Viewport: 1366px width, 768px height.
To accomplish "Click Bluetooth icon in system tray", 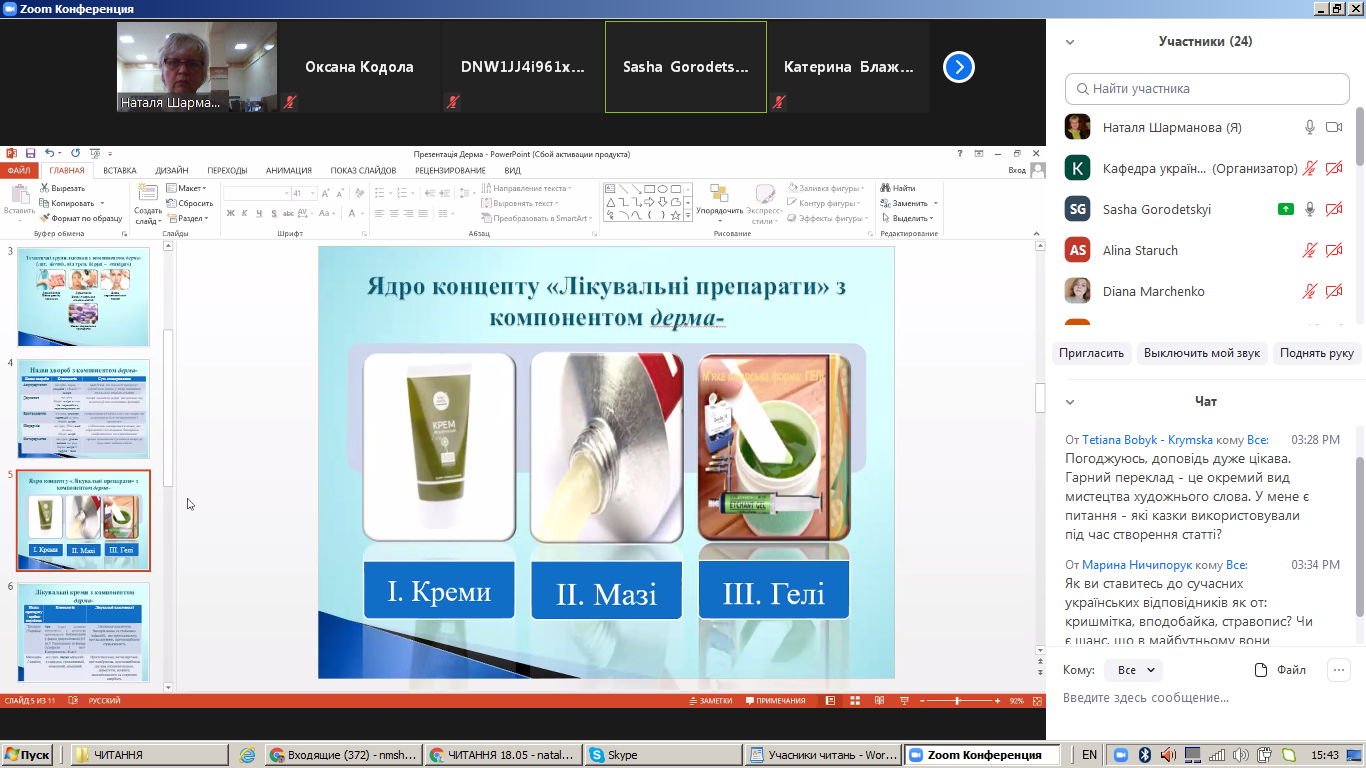I will [x=1145, y=755].
